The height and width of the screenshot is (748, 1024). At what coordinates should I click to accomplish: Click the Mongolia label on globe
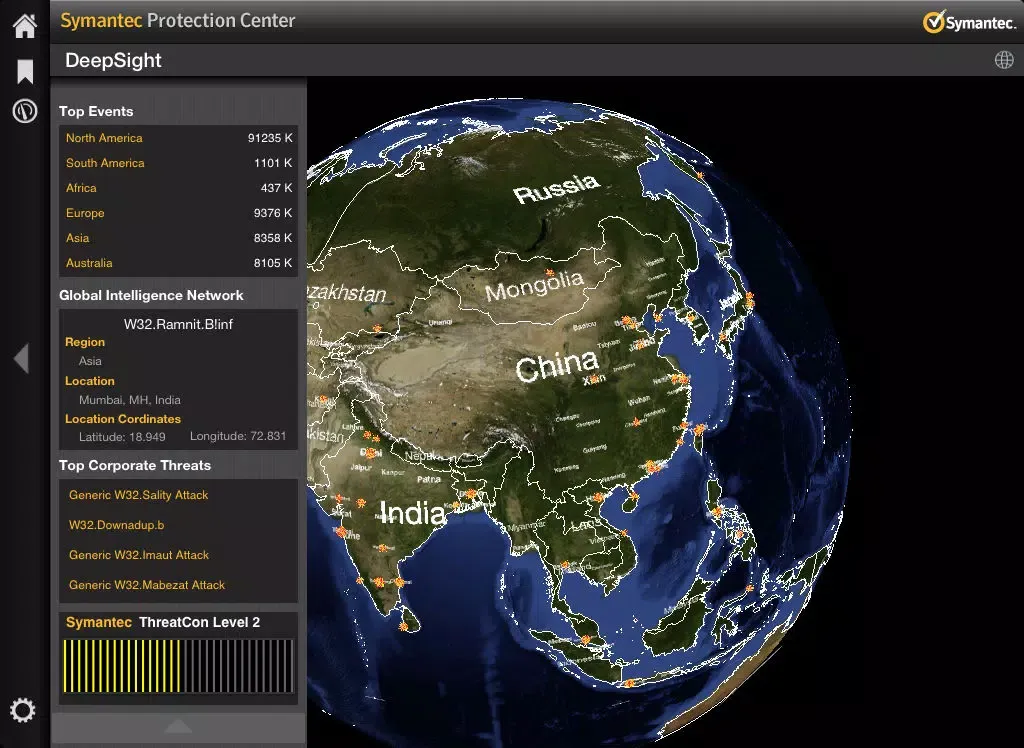pyautogui.click(x=534, y=285)
